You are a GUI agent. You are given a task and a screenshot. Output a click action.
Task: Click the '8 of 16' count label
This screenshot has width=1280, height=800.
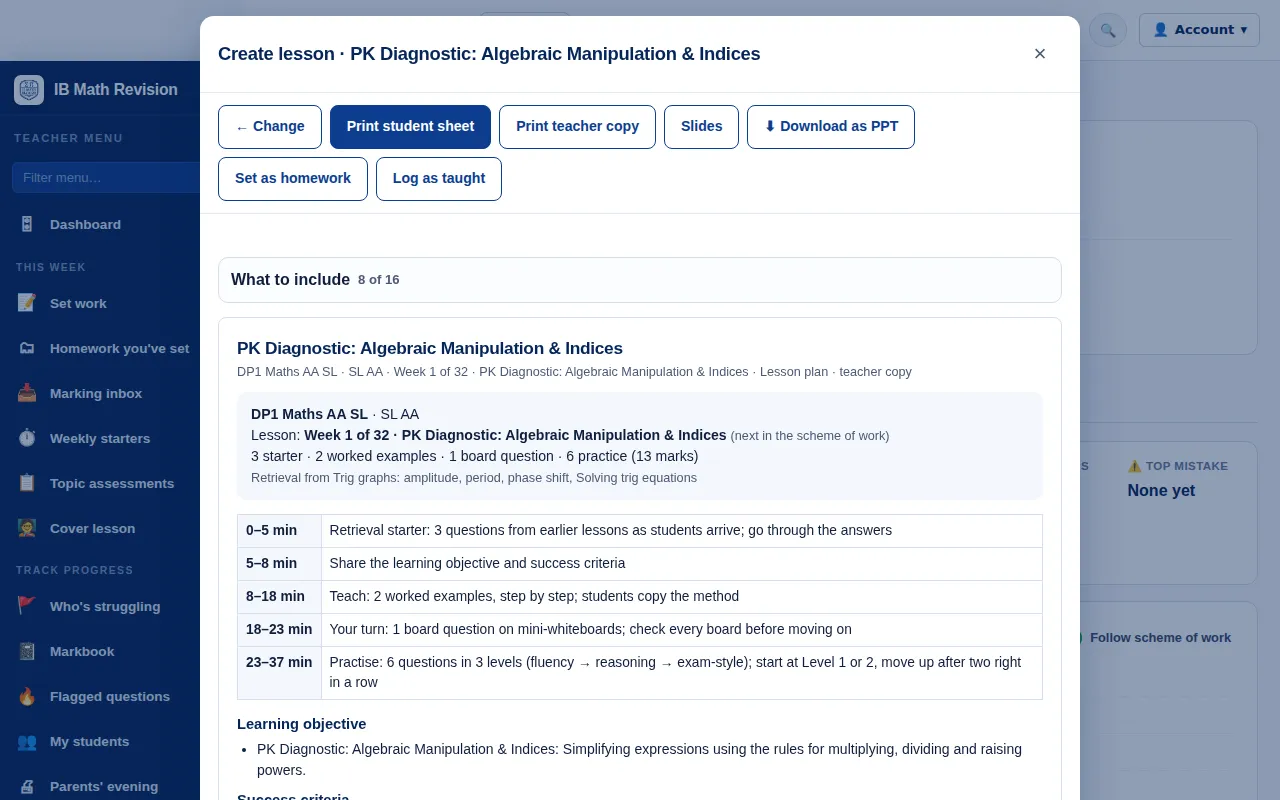[x=379, y=280]
